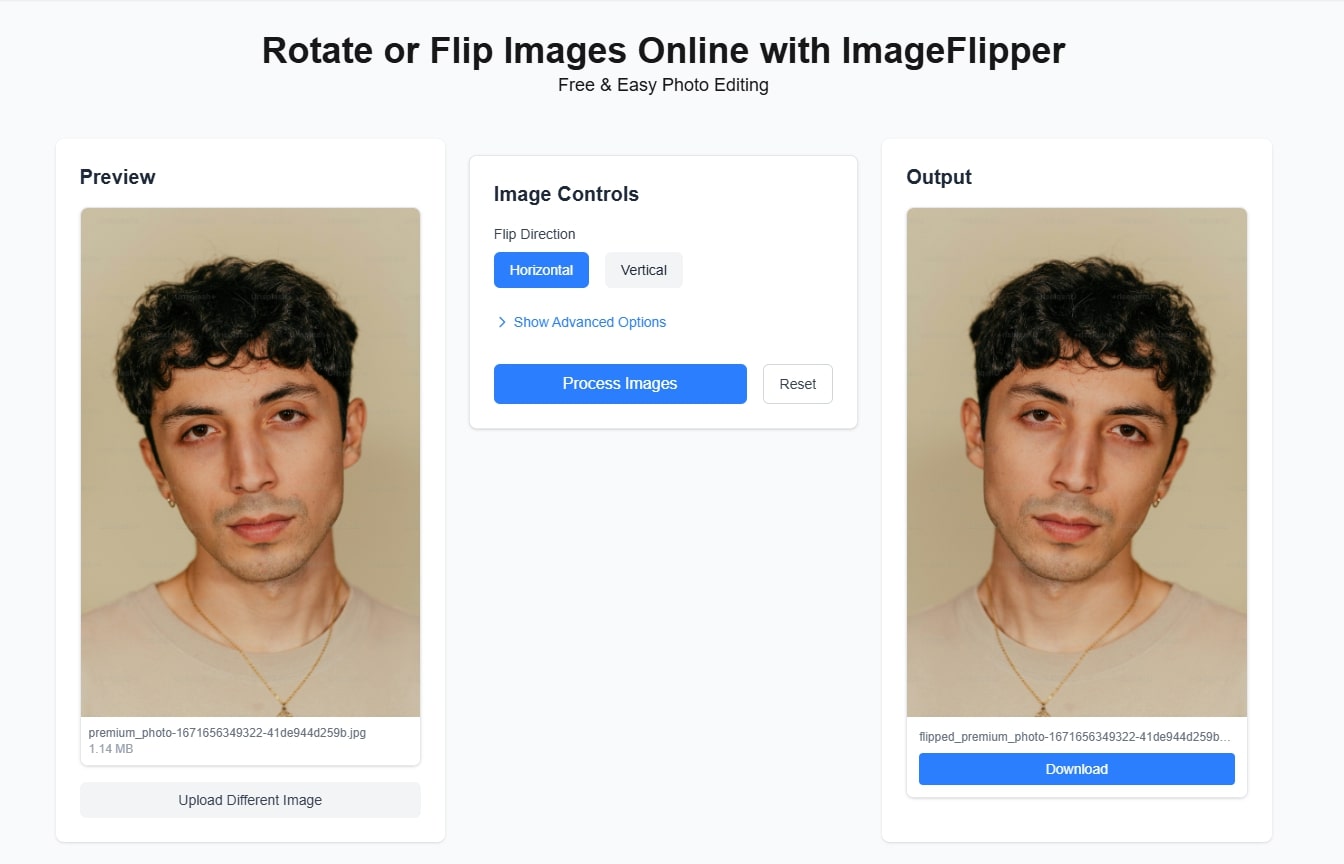
Task: Expand the Show Advanced Options section
Action: (589, 322)
